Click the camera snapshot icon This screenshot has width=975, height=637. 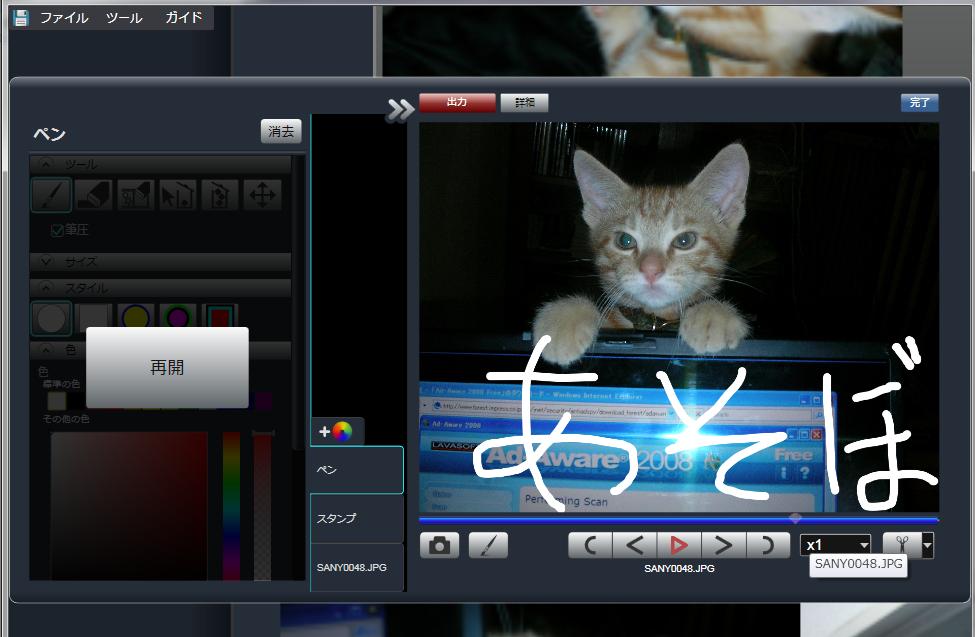(x=440, y=546)
